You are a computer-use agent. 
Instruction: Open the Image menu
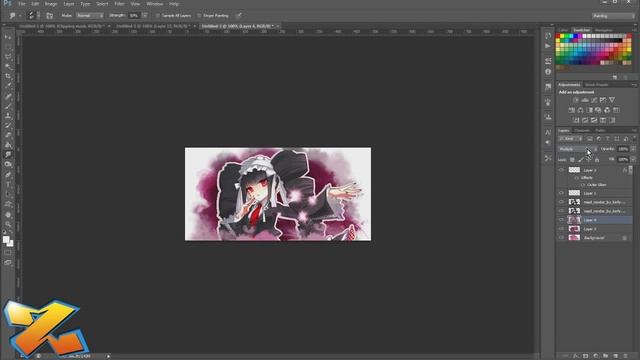pos(51,4)
